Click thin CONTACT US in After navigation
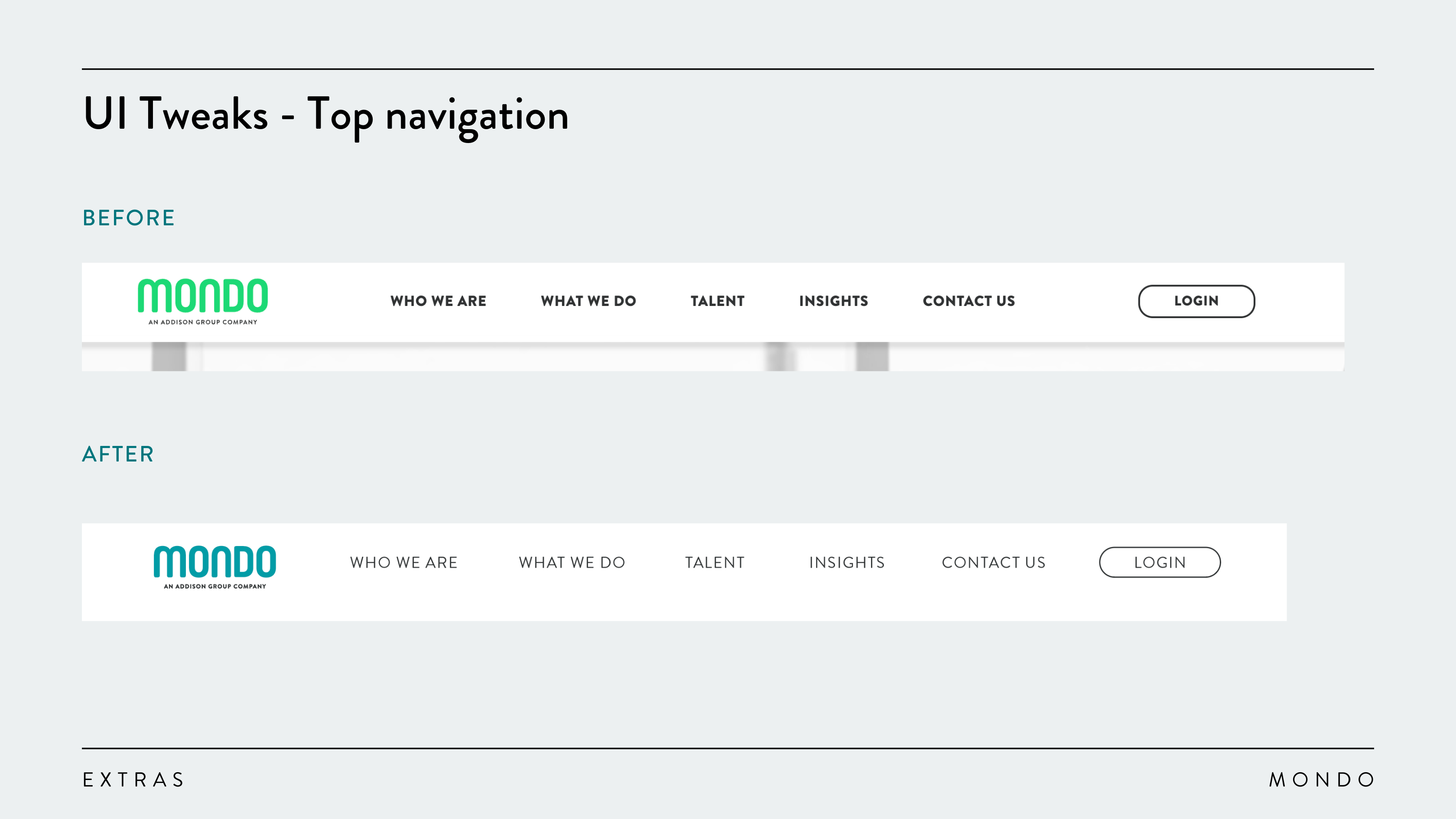This screenshot has height=819, width=1456. tap(994, 562)
